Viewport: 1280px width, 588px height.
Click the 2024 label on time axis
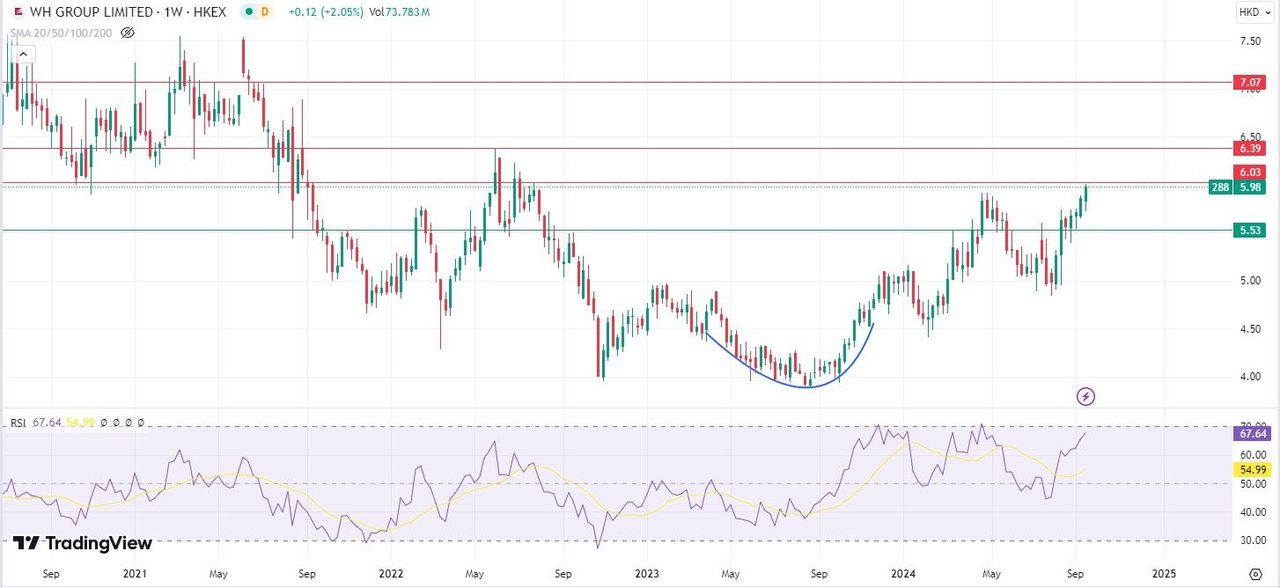[x=903, y=574]
